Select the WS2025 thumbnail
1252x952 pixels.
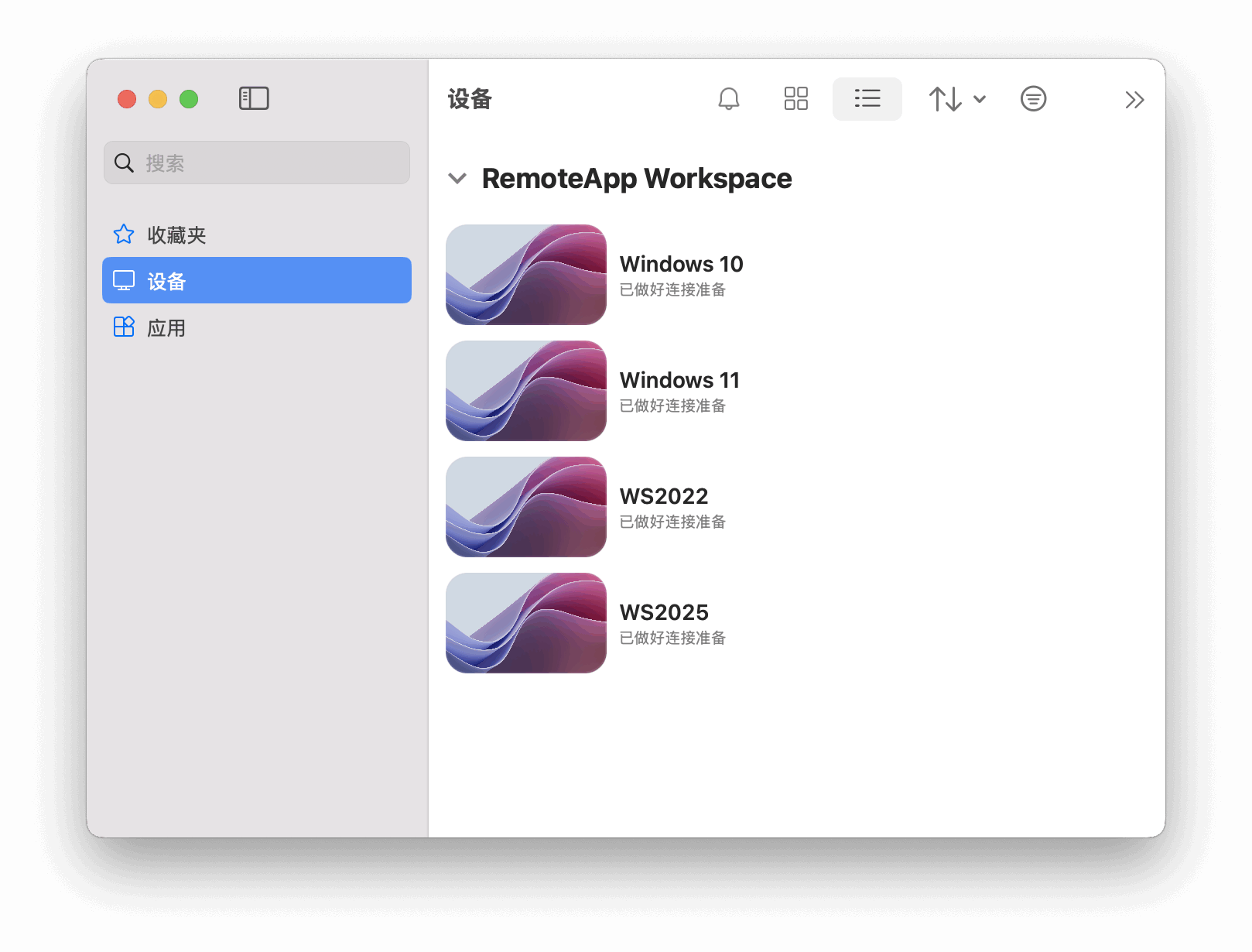point(526,623)
